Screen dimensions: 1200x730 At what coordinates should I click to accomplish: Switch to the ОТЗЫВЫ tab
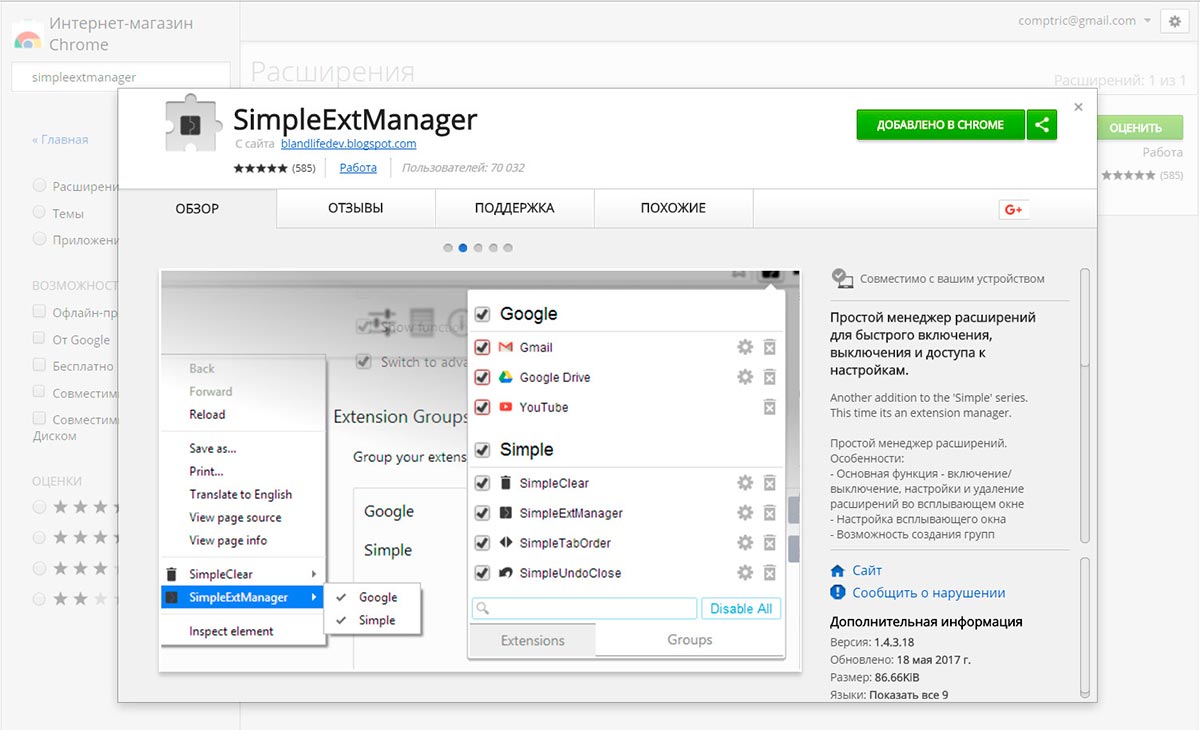(356, 208)
